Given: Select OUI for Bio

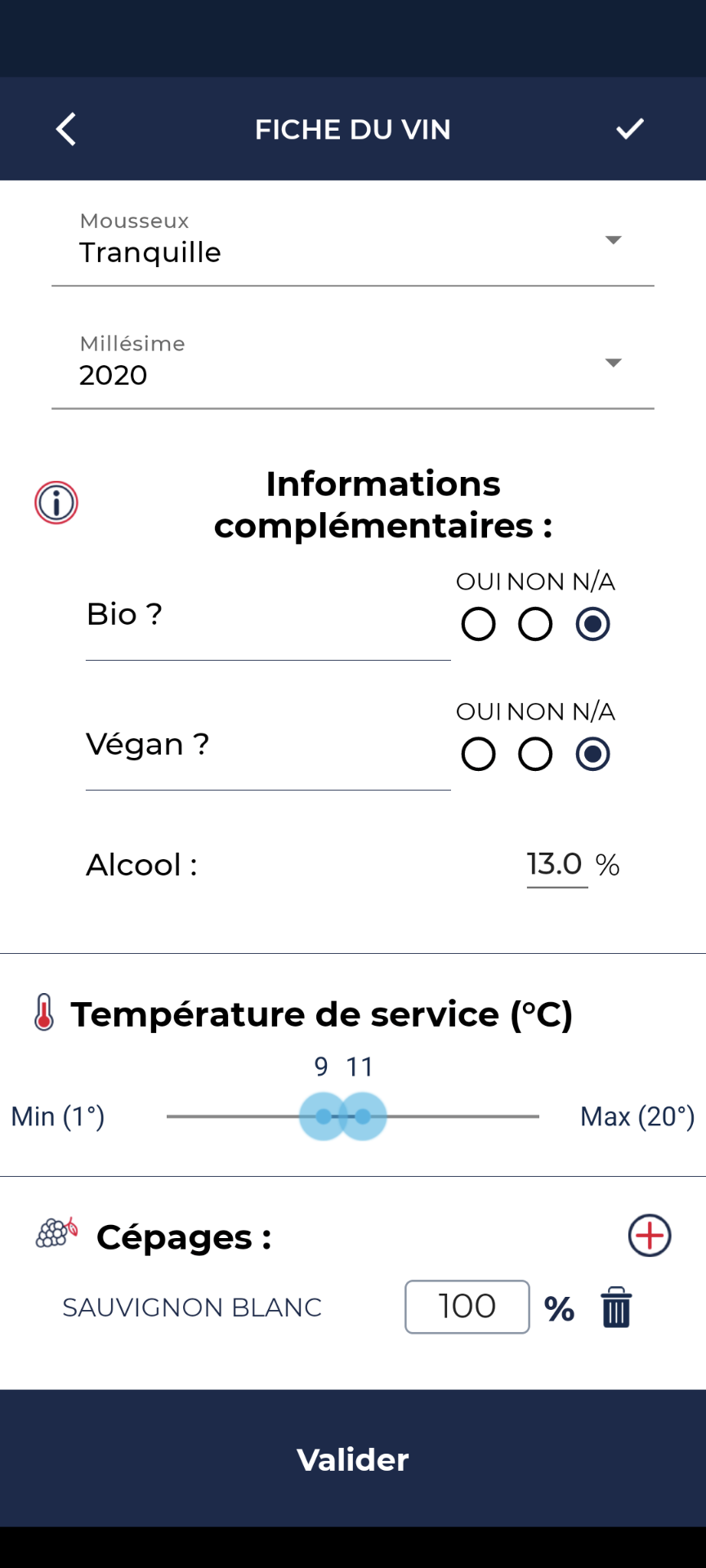Looking at the screenshot, I should click(x=478, y=625).
